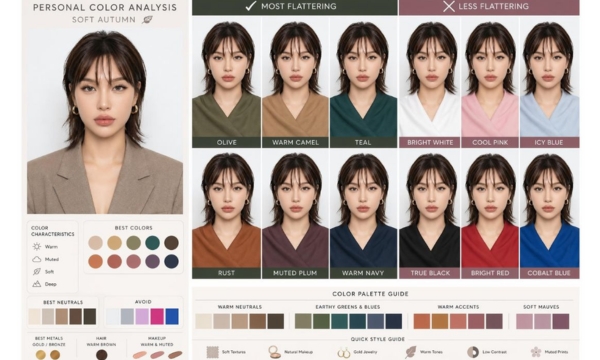Click the 'BEST NEUTRALS' label
This screenshot has width=600, height=360.
pyautogui.click(x=63, y=302)
